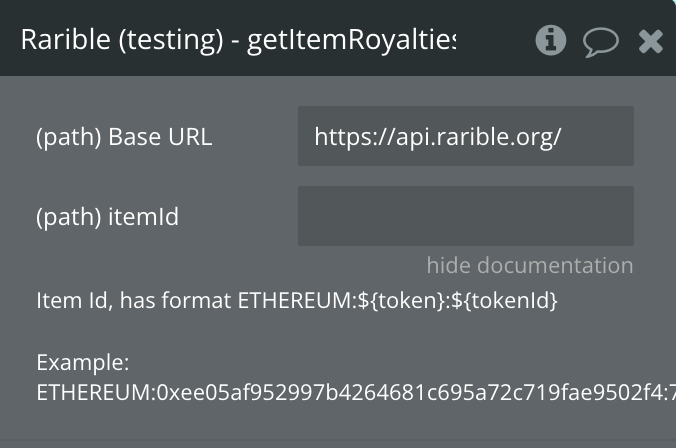Hide the documentation text

(x=530, y=265)
